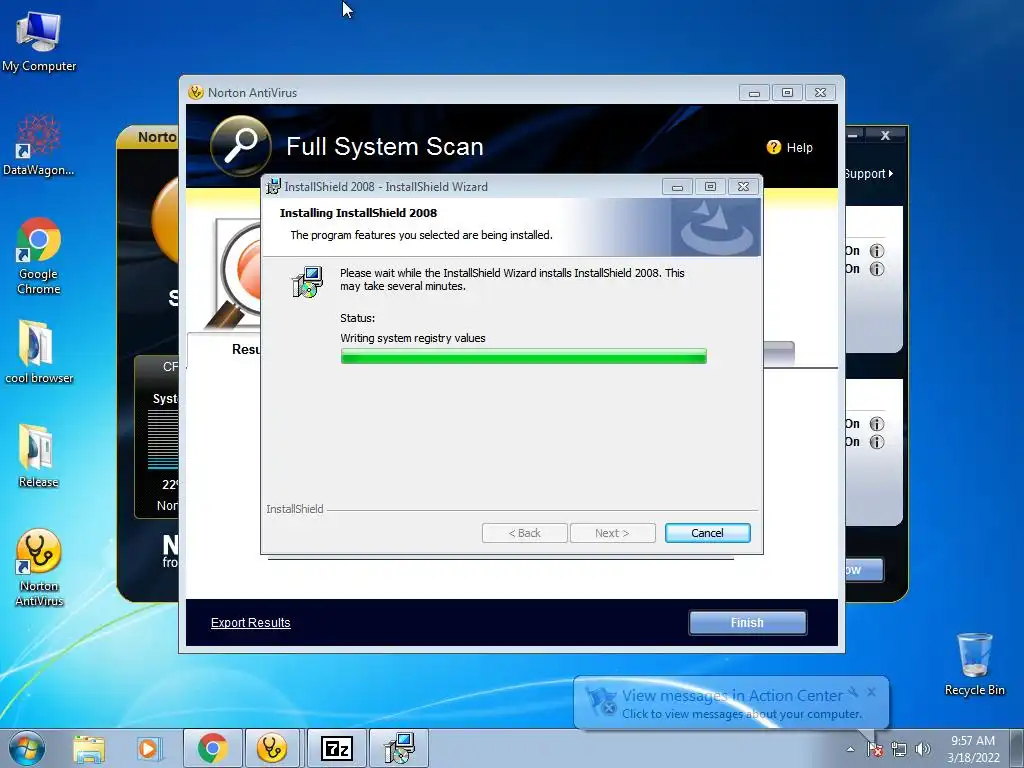Viewport: 1024px width, 768px height.
Task: Click the Installing InstallShield 2008 heading
Action: click(358, 213)
